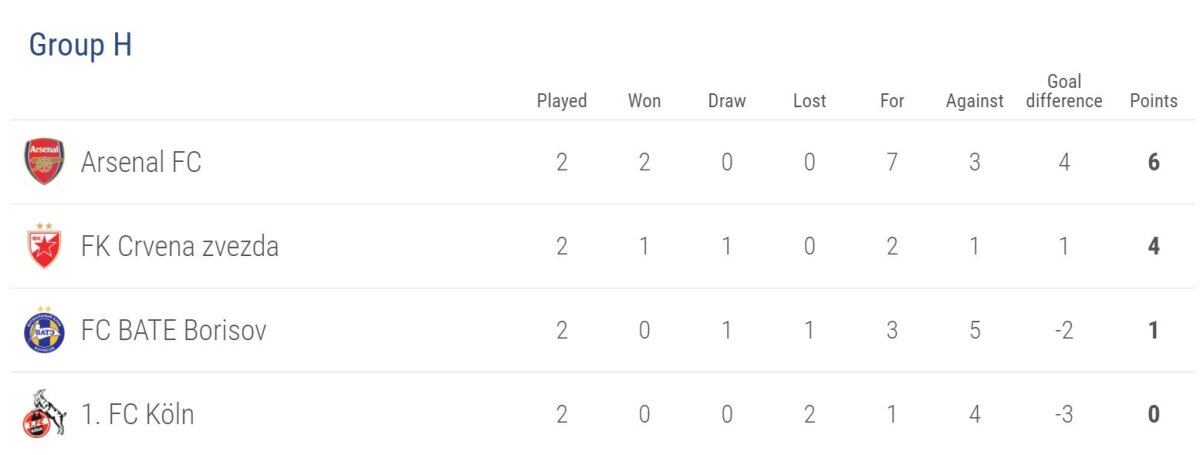Sort by the Points column header
The image size is (1200, 455).
point(1153,101)
